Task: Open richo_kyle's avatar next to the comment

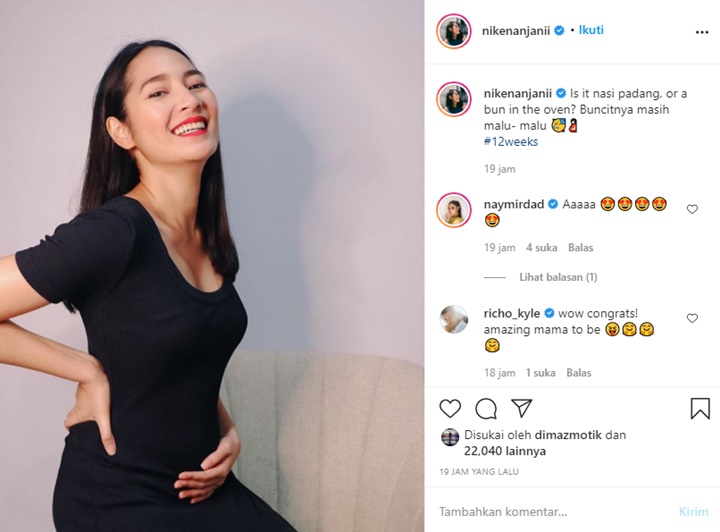Action: (x=454, y=319)
